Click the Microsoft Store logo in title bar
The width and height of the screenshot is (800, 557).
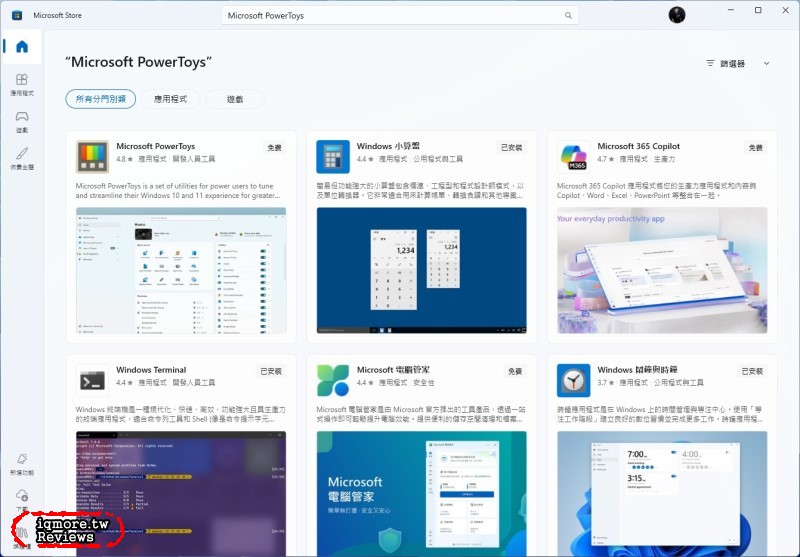coord(17,15)
